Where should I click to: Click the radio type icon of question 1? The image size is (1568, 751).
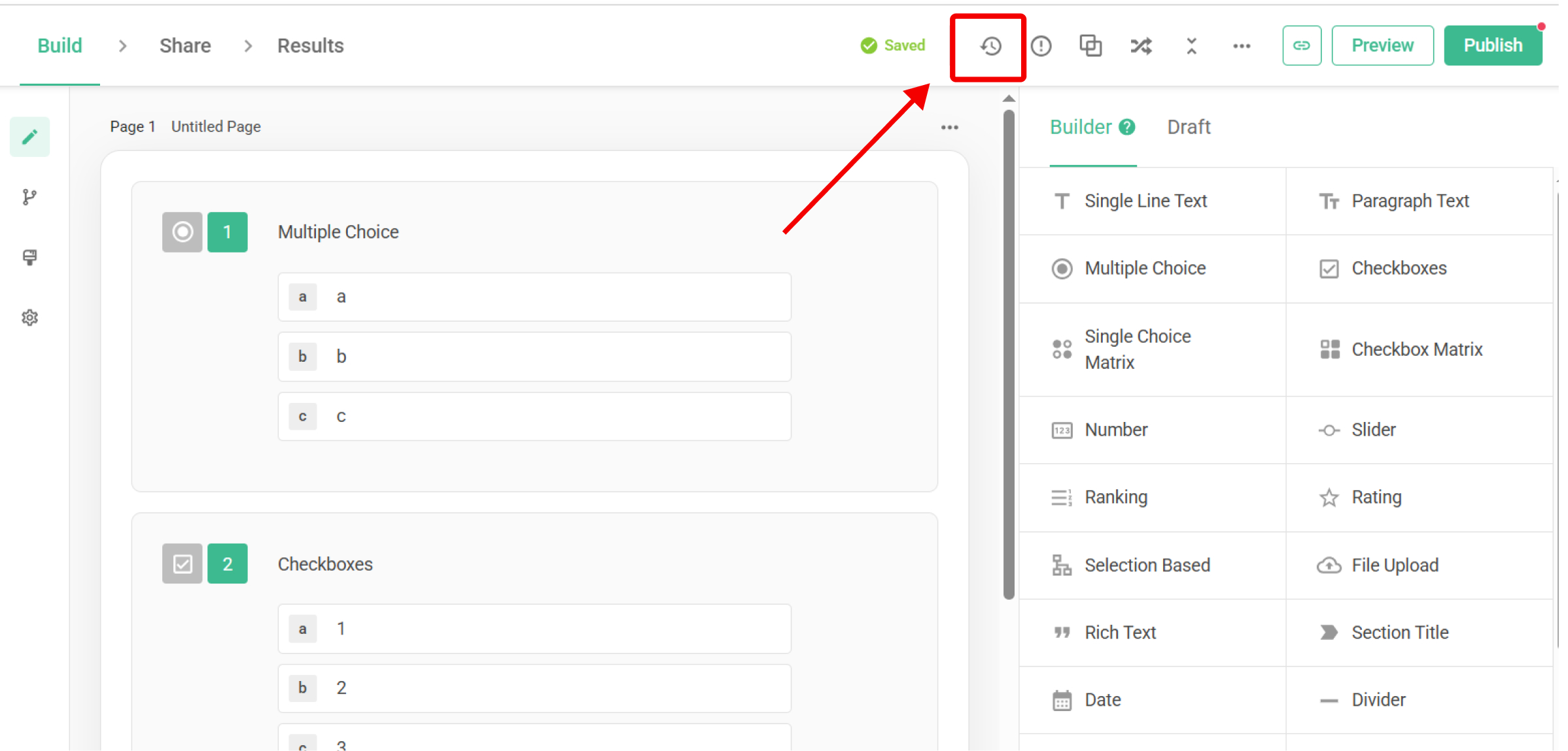[x=182, y=232]
